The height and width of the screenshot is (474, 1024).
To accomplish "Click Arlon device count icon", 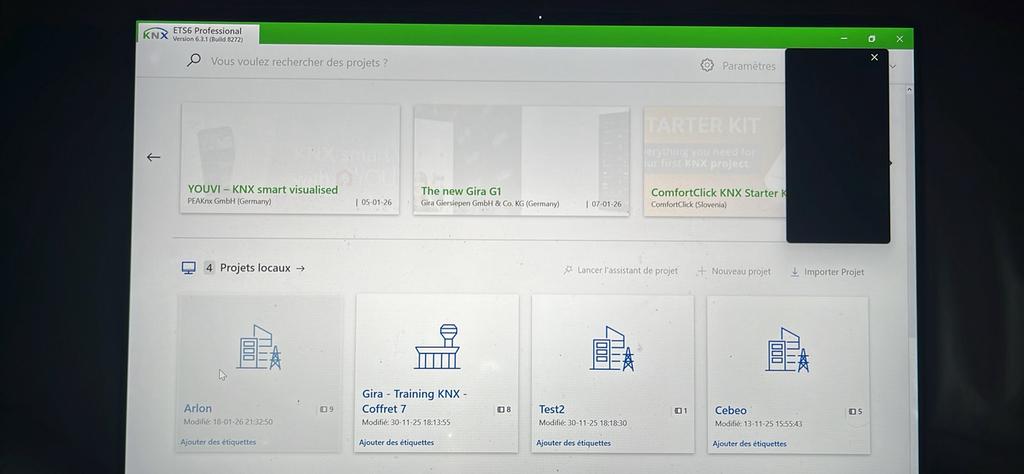I will [323, 409].
